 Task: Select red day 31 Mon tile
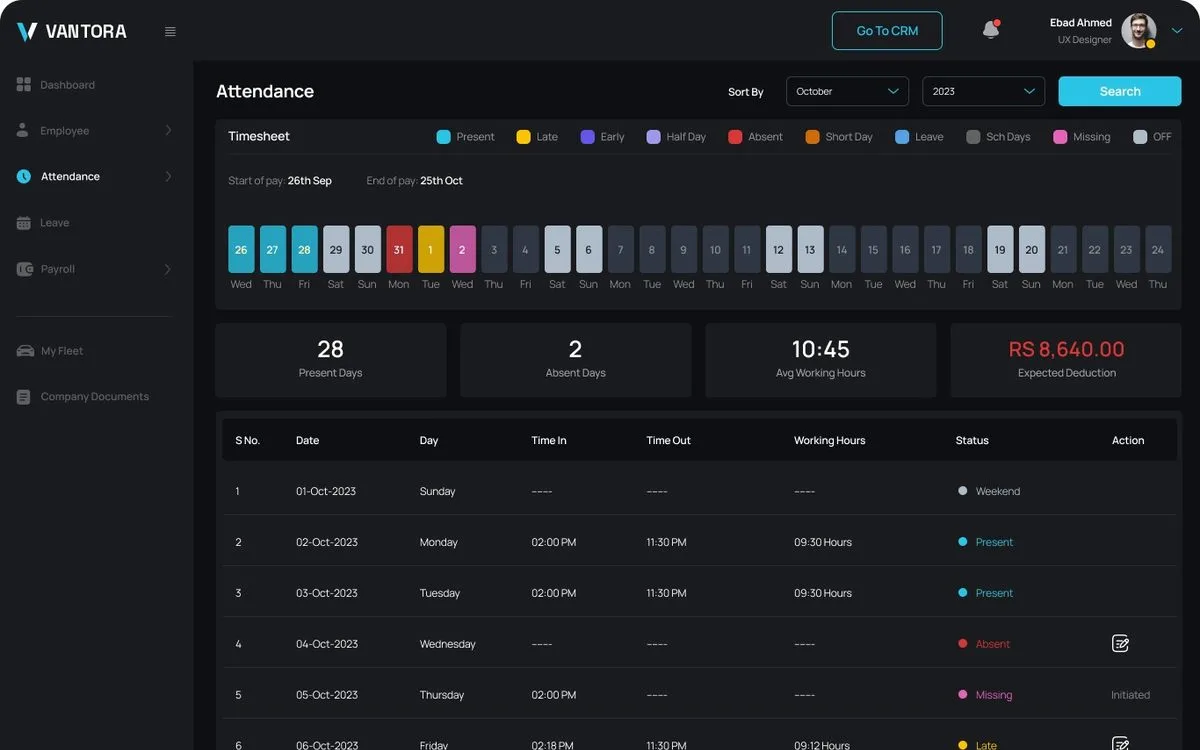click(399, 250)
